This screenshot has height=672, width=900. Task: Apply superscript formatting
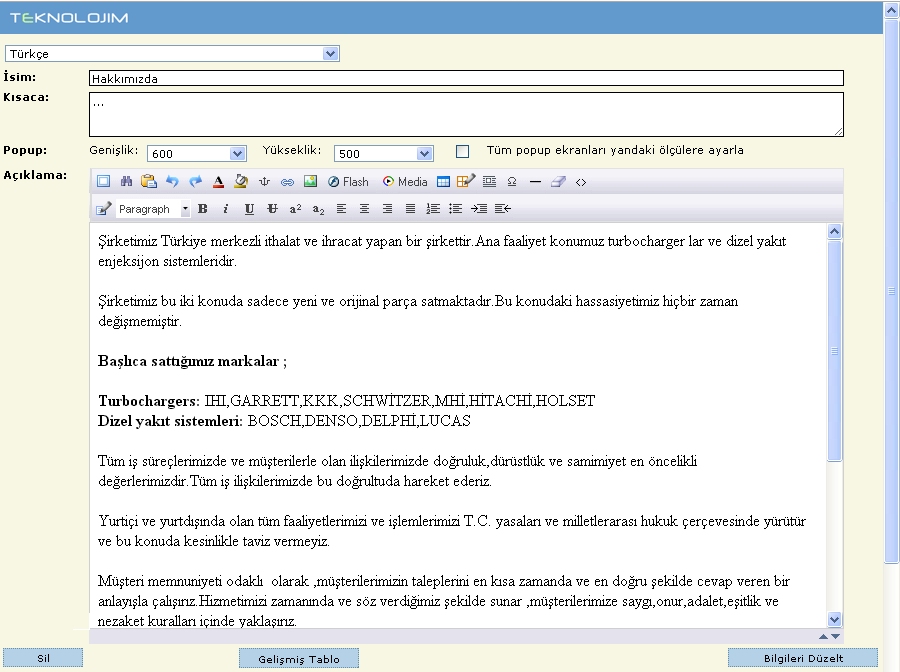coord(295,209)
